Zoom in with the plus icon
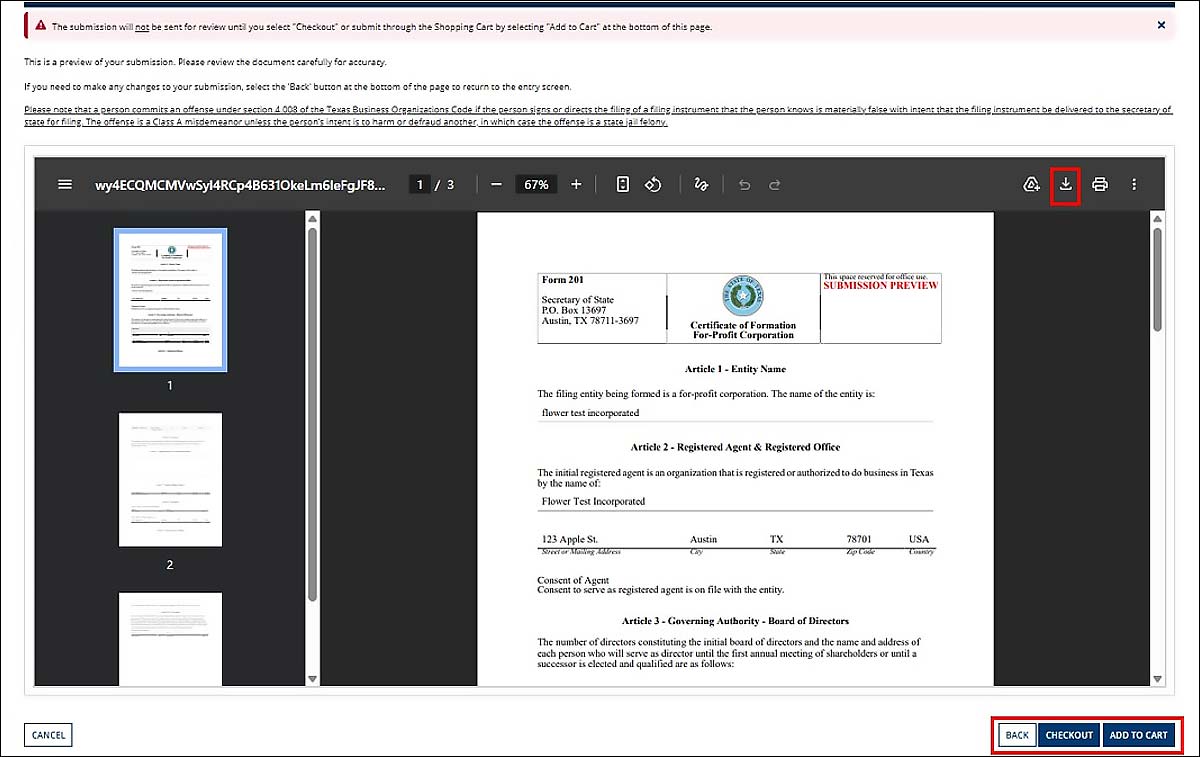 pos(576,185)
